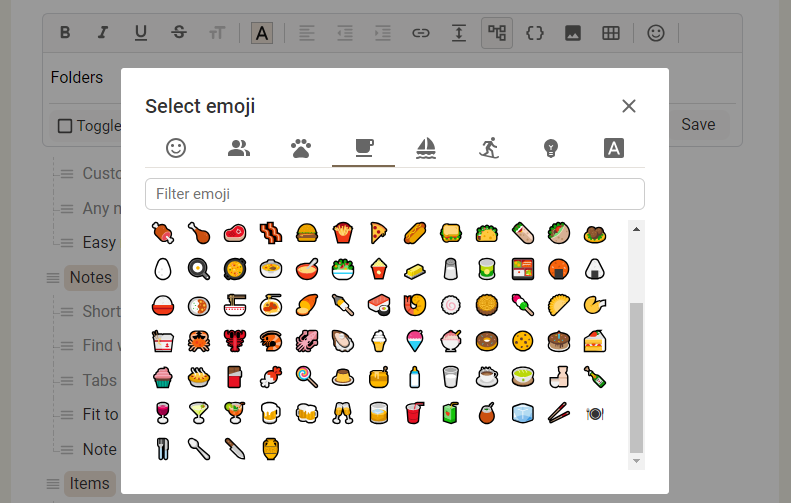
Task: Pick the fried shrimp emoji
Action: [x=415, y=305]
